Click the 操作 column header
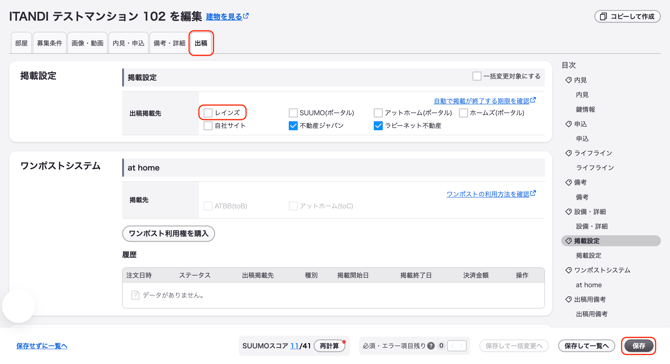The image size is (670, 364). click(522, 276)
